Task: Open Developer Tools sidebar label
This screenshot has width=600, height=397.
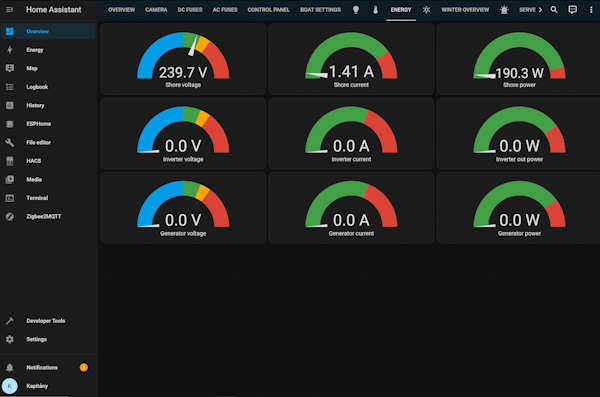Action: pos(46,321)
